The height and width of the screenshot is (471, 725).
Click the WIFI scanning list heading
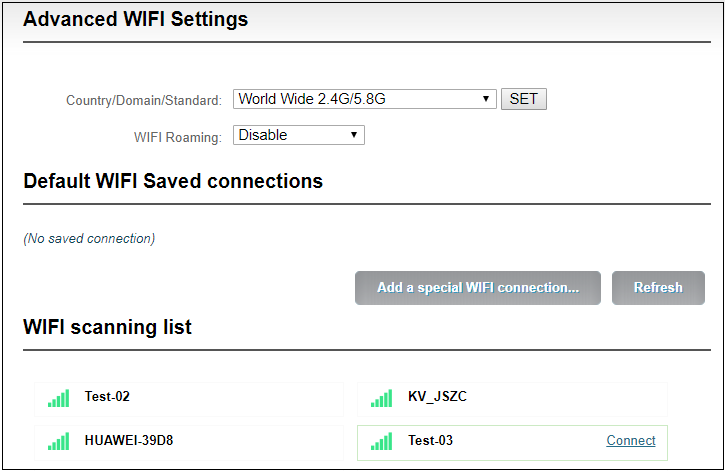coord(107,327)
